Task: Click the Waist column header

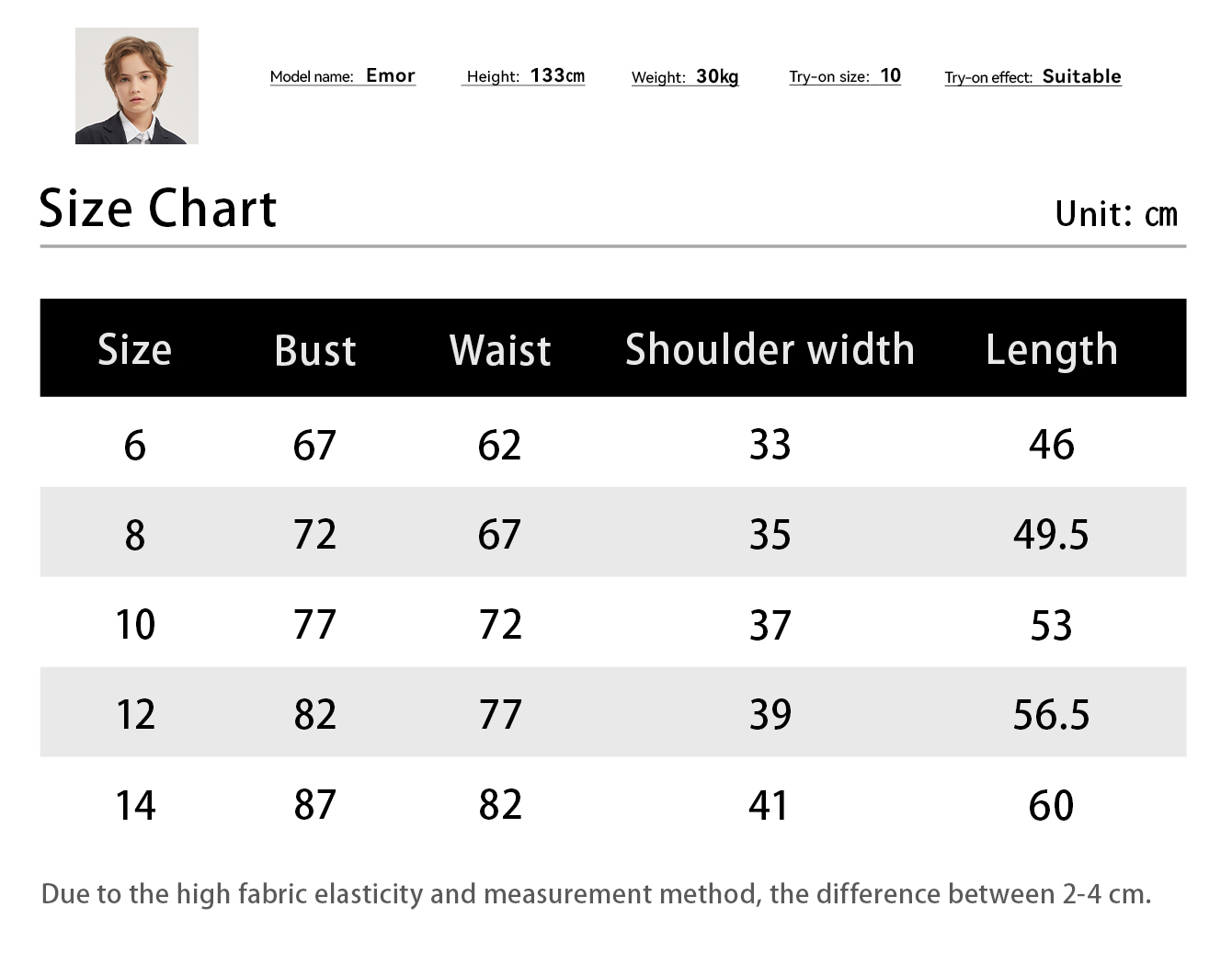Action: coord(500,351)
